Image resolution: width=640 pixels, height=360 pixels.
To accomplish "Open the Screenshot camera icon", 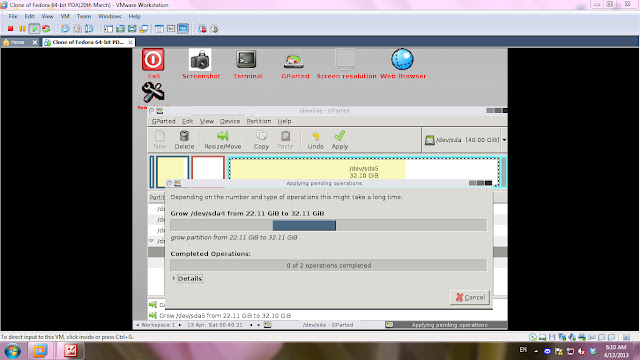I will click(x=200, y=60).
